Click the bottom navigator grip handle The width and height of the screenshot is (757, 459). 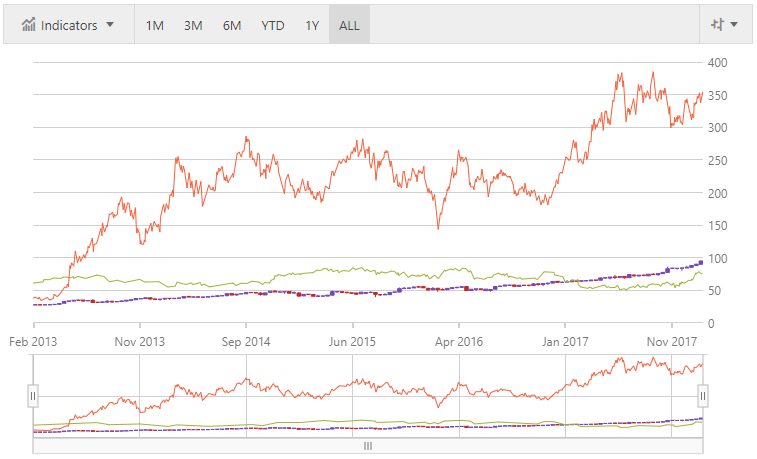(x=367, y=446)
